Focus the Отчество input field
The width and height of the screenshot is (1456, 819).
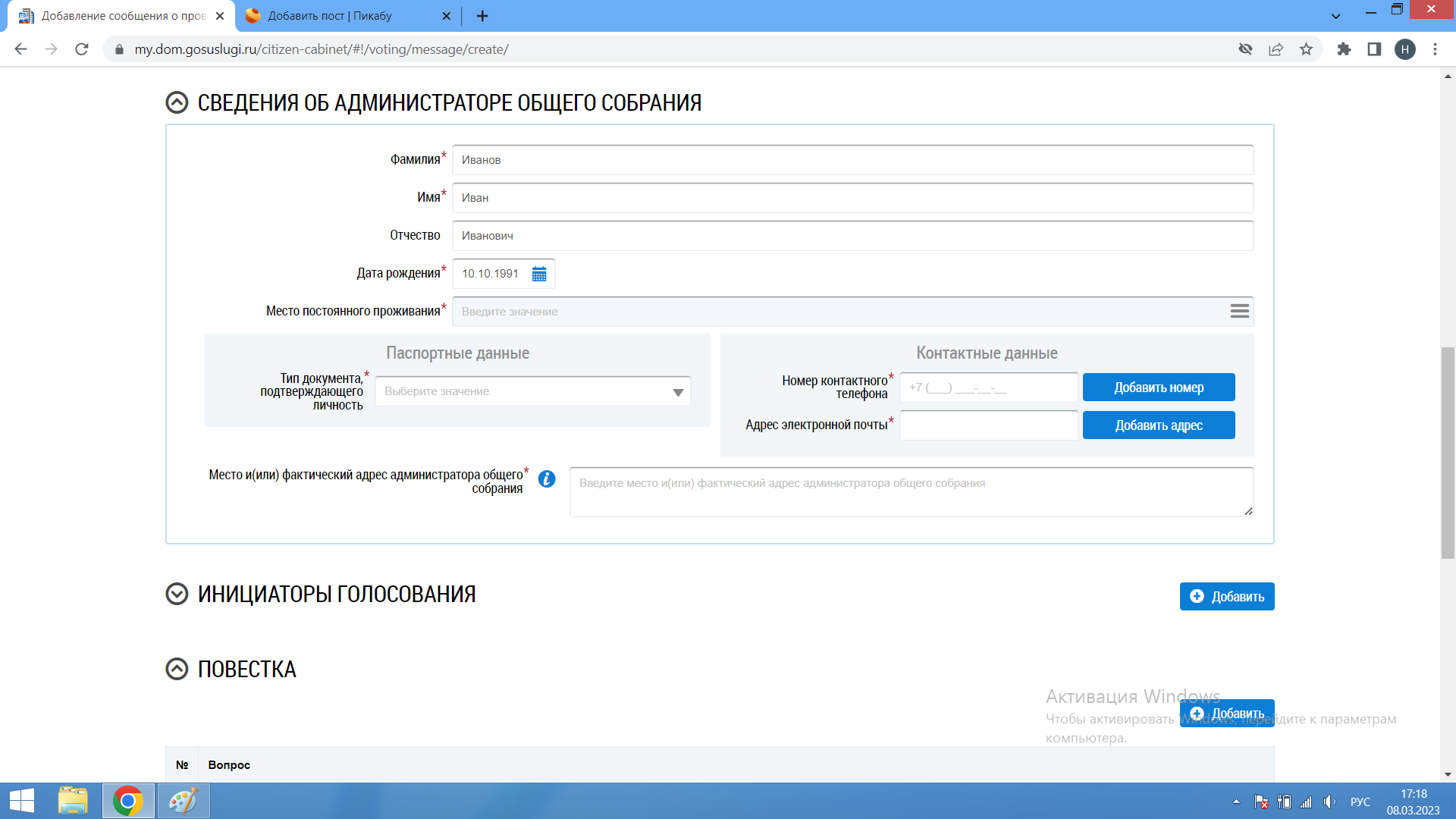[x=852, y=236]
